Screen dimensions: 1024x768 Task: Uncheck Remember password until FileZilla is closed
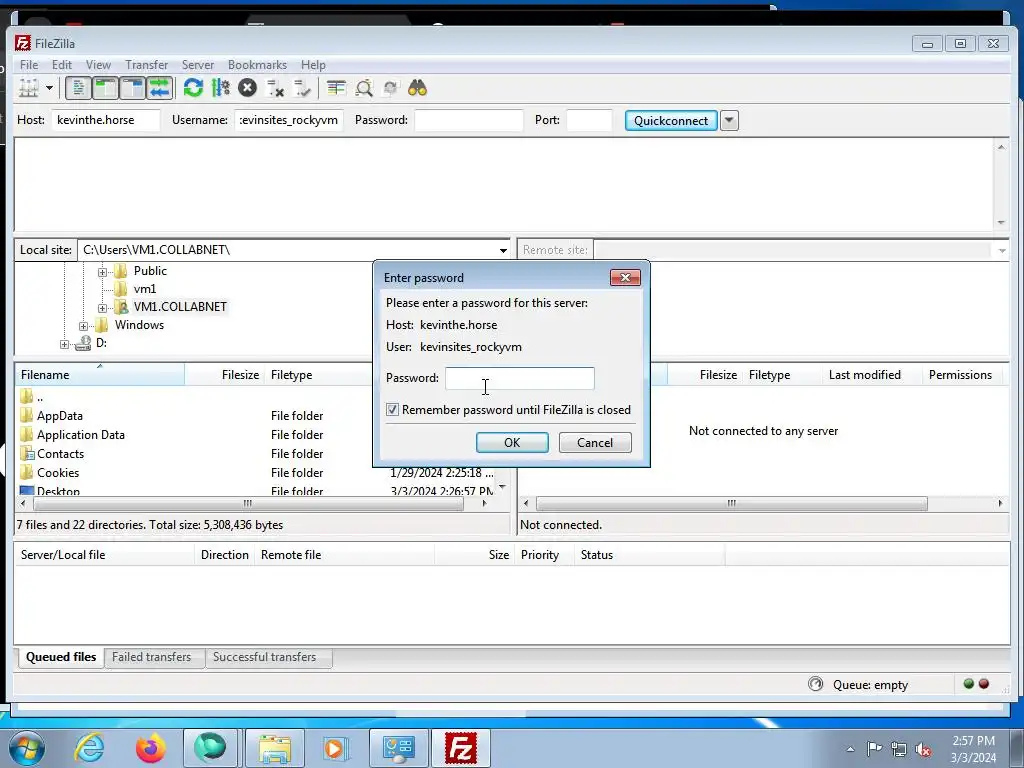coord(392,409)
